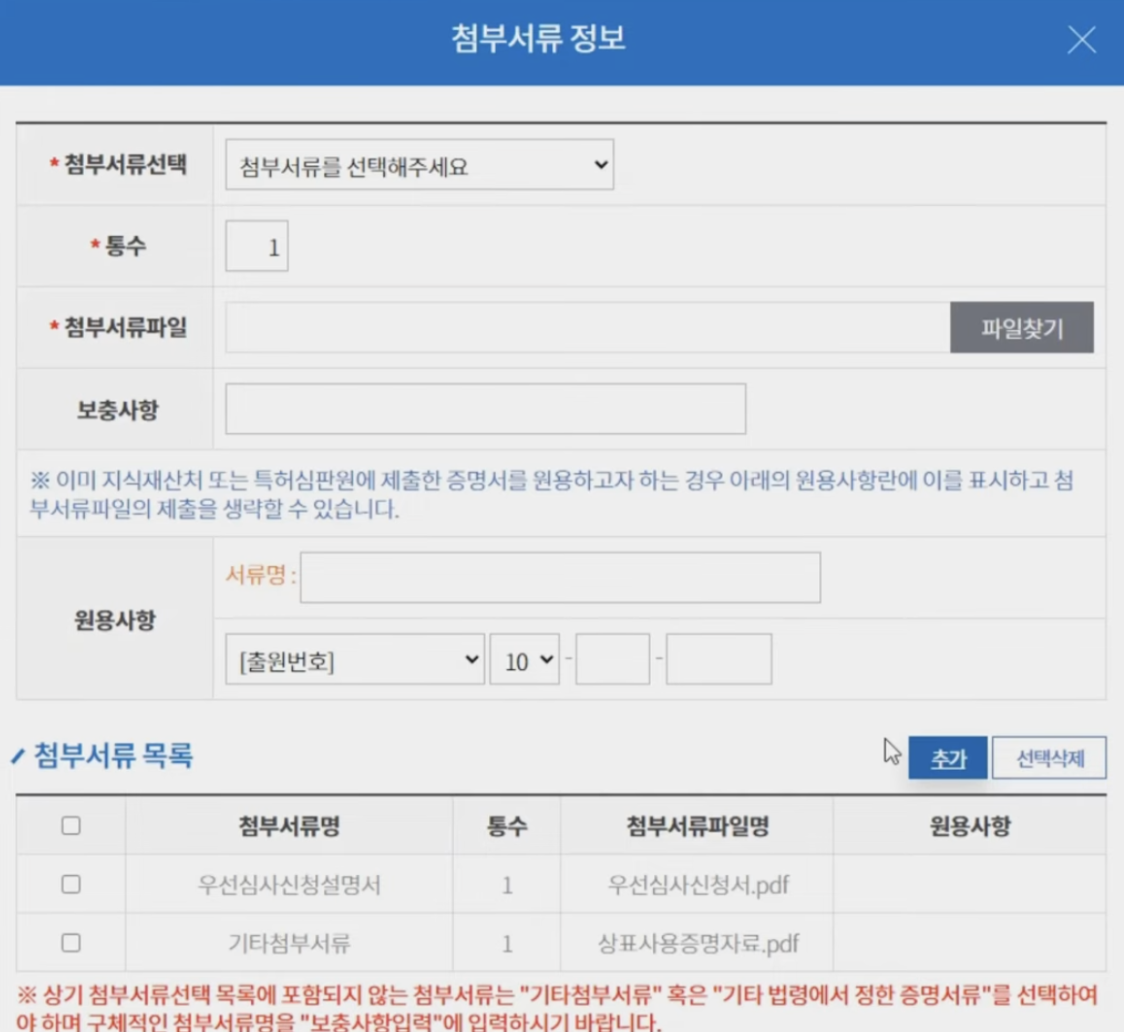
Task: Check the 기타첨부서류 row checkbox
Action: click(x=69, y=941)
